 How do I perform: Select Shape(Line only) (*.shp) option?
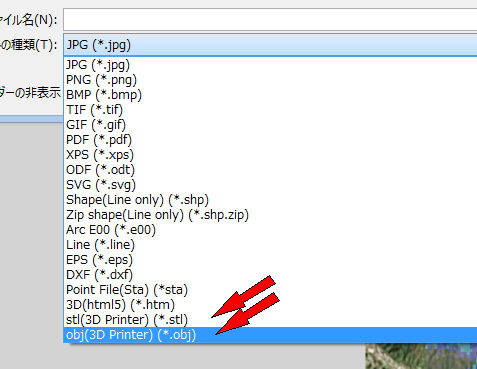[x=270, y=200]
